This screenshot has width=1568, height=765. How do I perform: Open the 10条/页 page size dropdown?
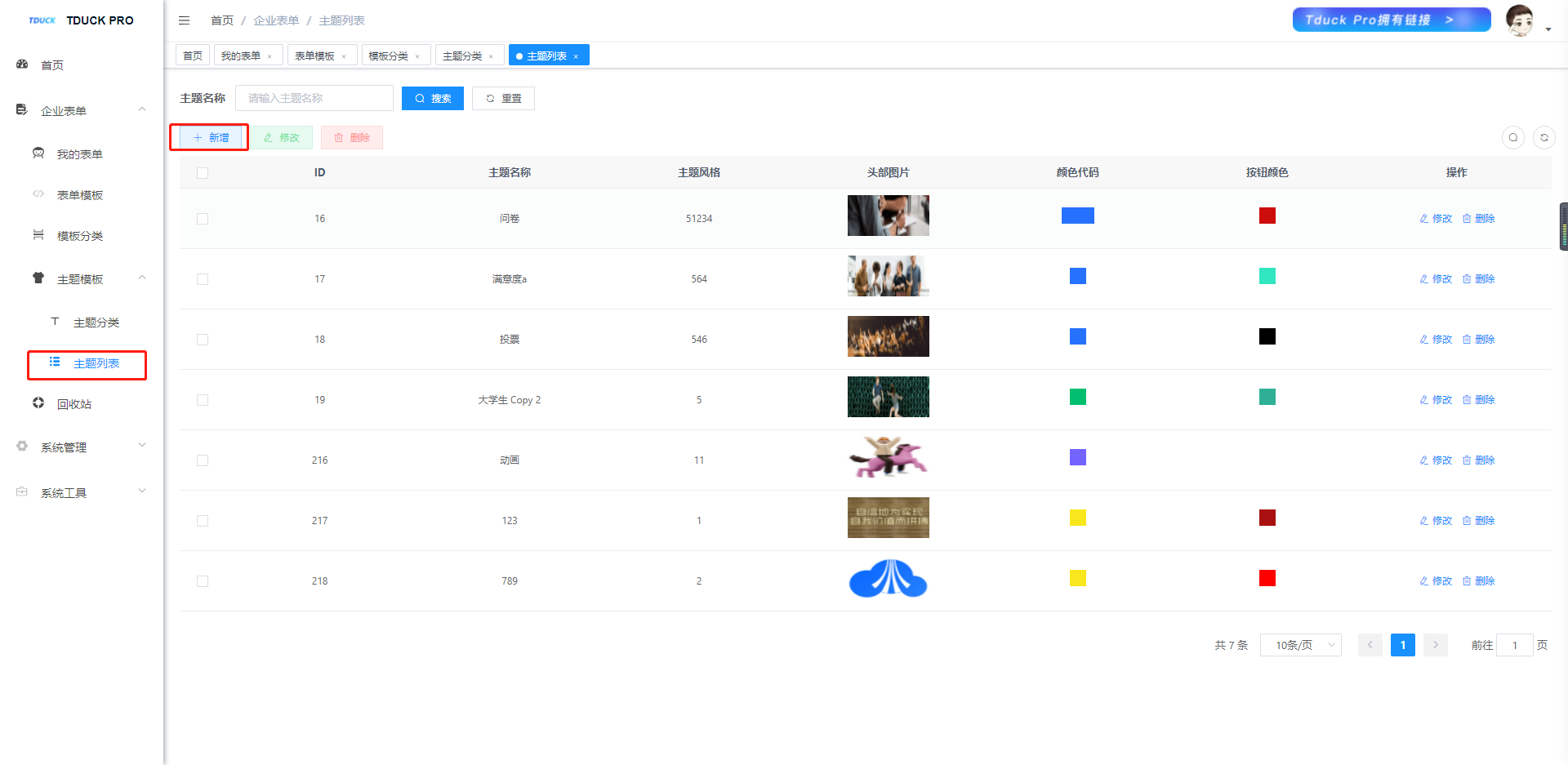tap(1300, 645)
